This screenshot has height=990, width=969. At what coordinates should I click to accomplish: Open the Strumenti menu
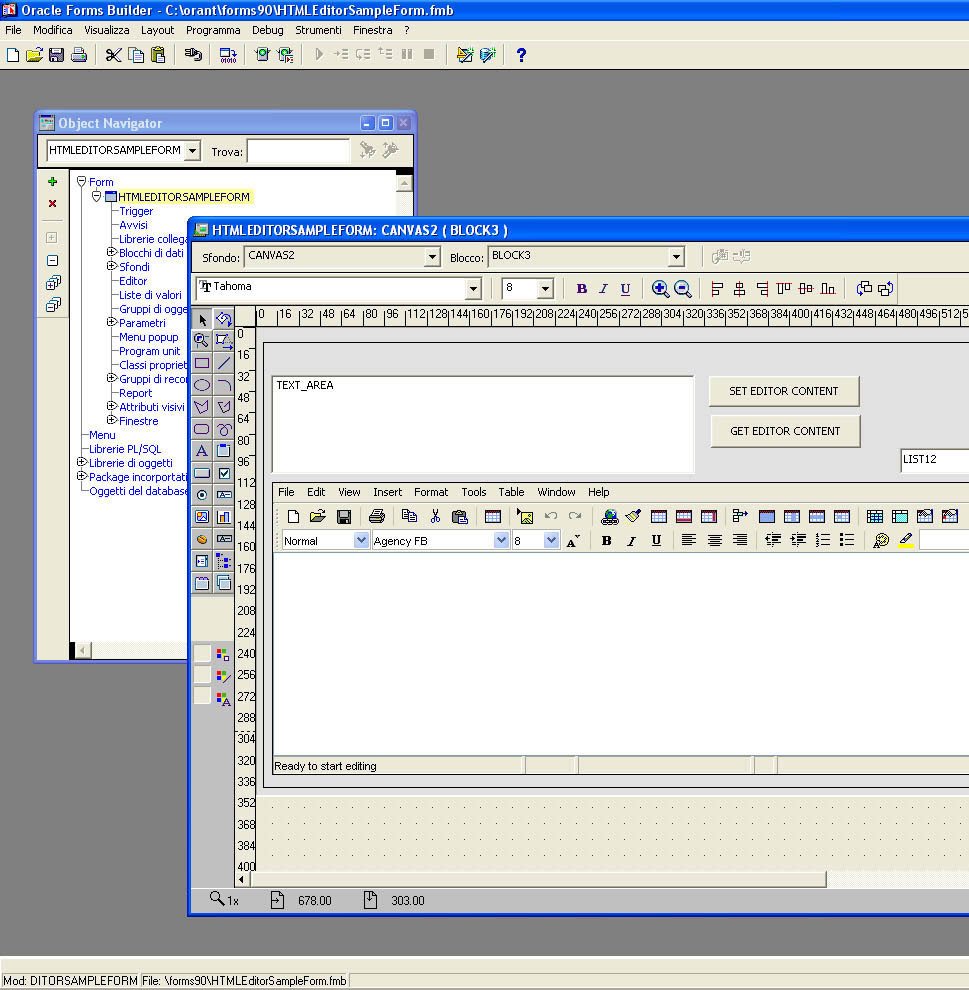click(318, 30)
